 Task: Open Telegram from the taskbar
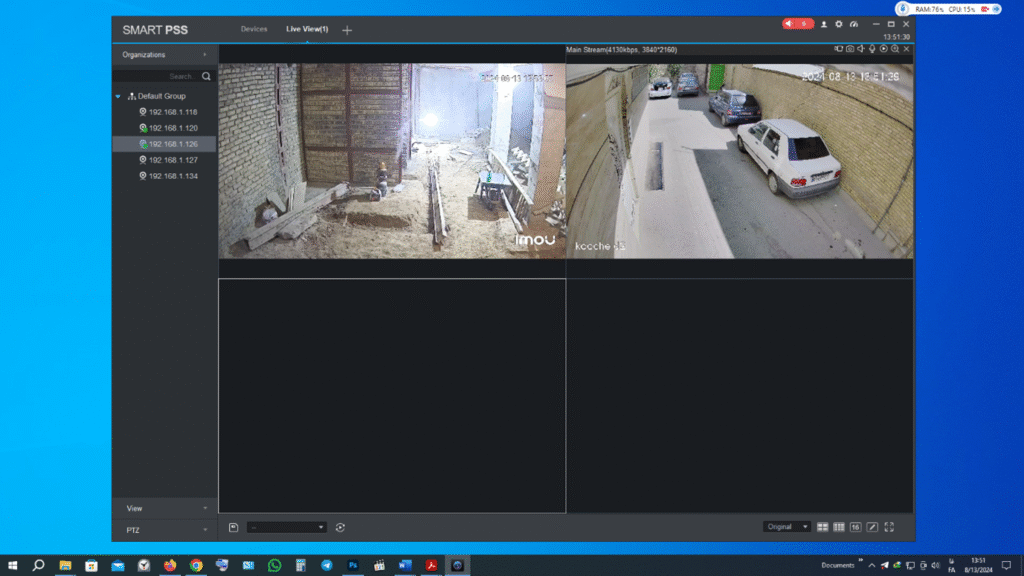327,566
